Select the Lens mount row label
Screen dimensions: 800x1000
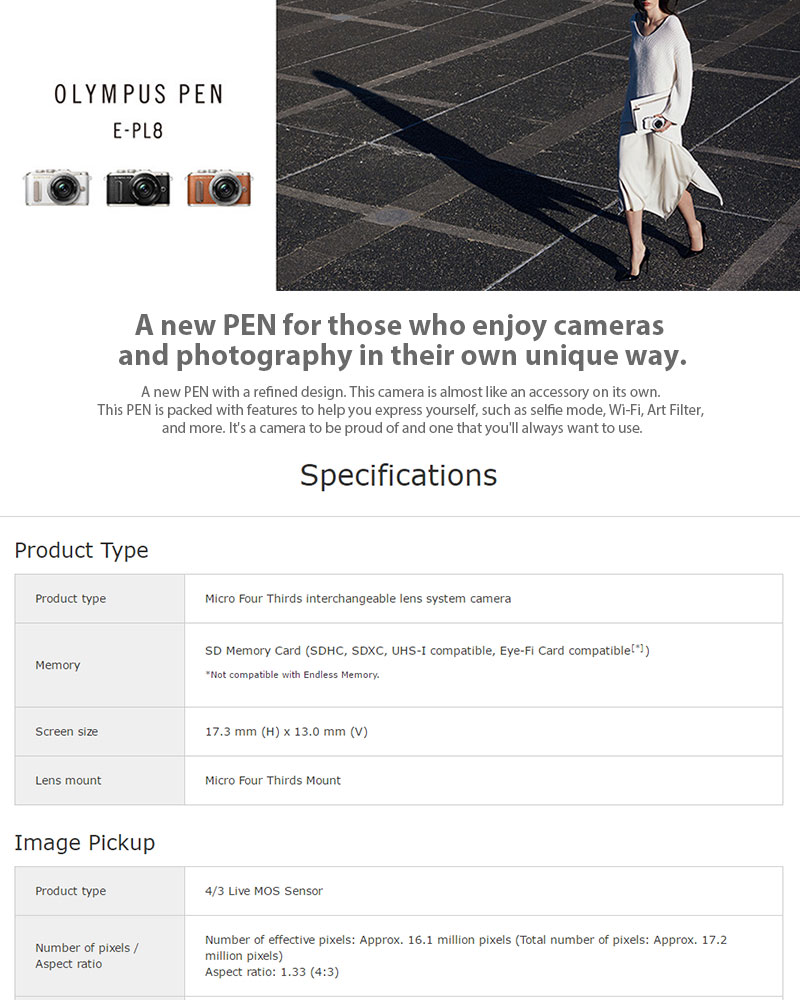[x=68, y=780]
